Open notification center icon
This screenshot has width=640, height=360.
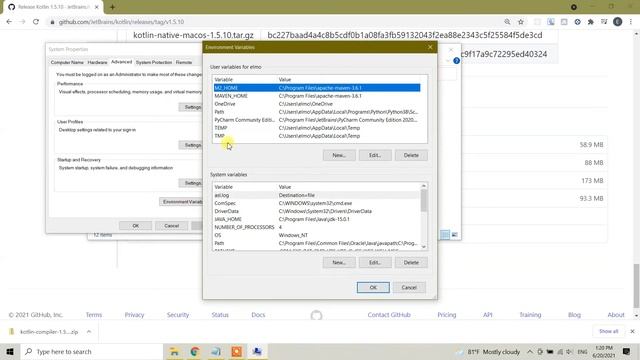[x=627, y=351]
